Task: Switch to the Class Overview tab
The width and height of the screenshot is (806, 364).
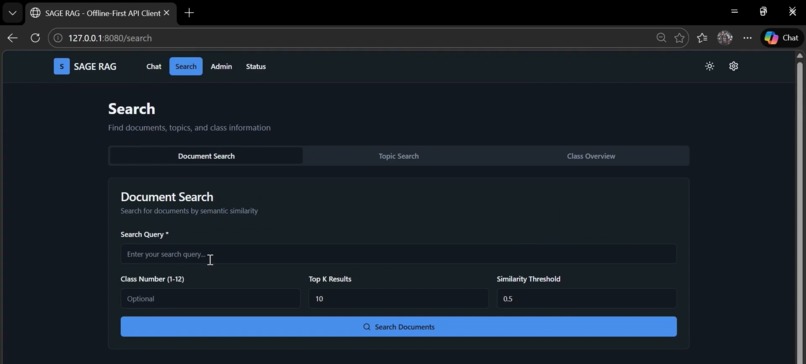Action: (x=591, y=156)
